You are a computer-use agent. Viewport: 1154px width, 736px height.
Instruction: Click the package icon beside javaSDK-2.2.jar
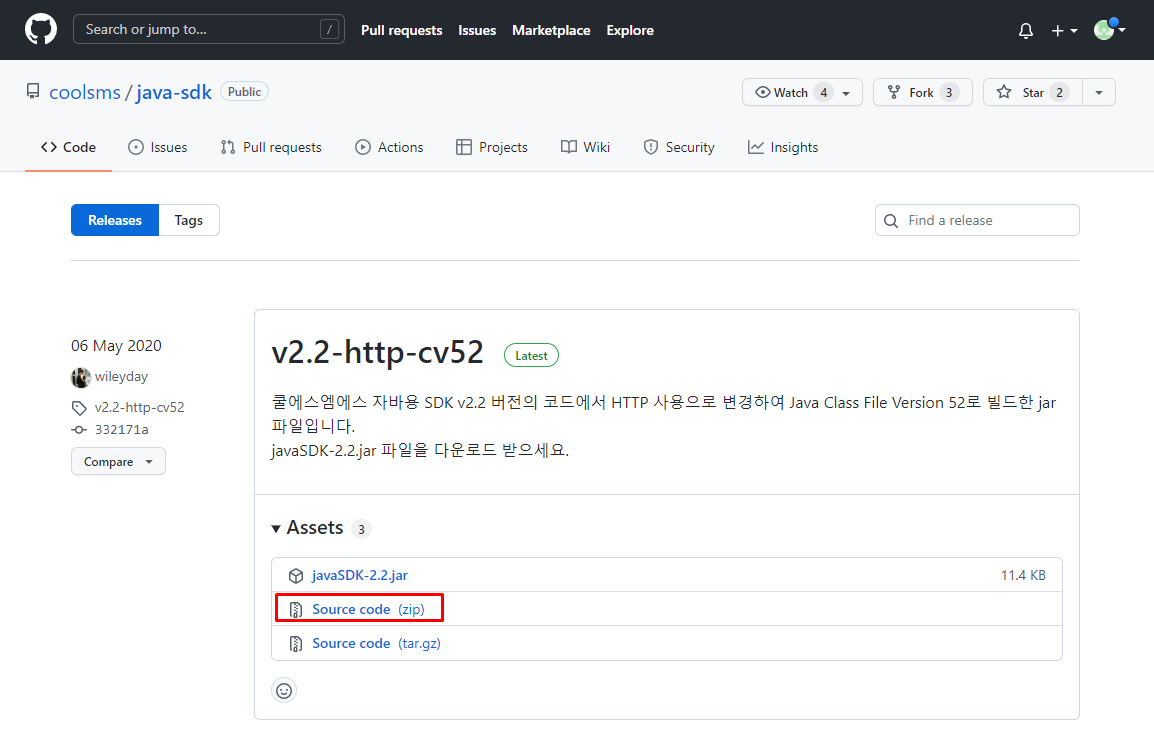point(296,576)
